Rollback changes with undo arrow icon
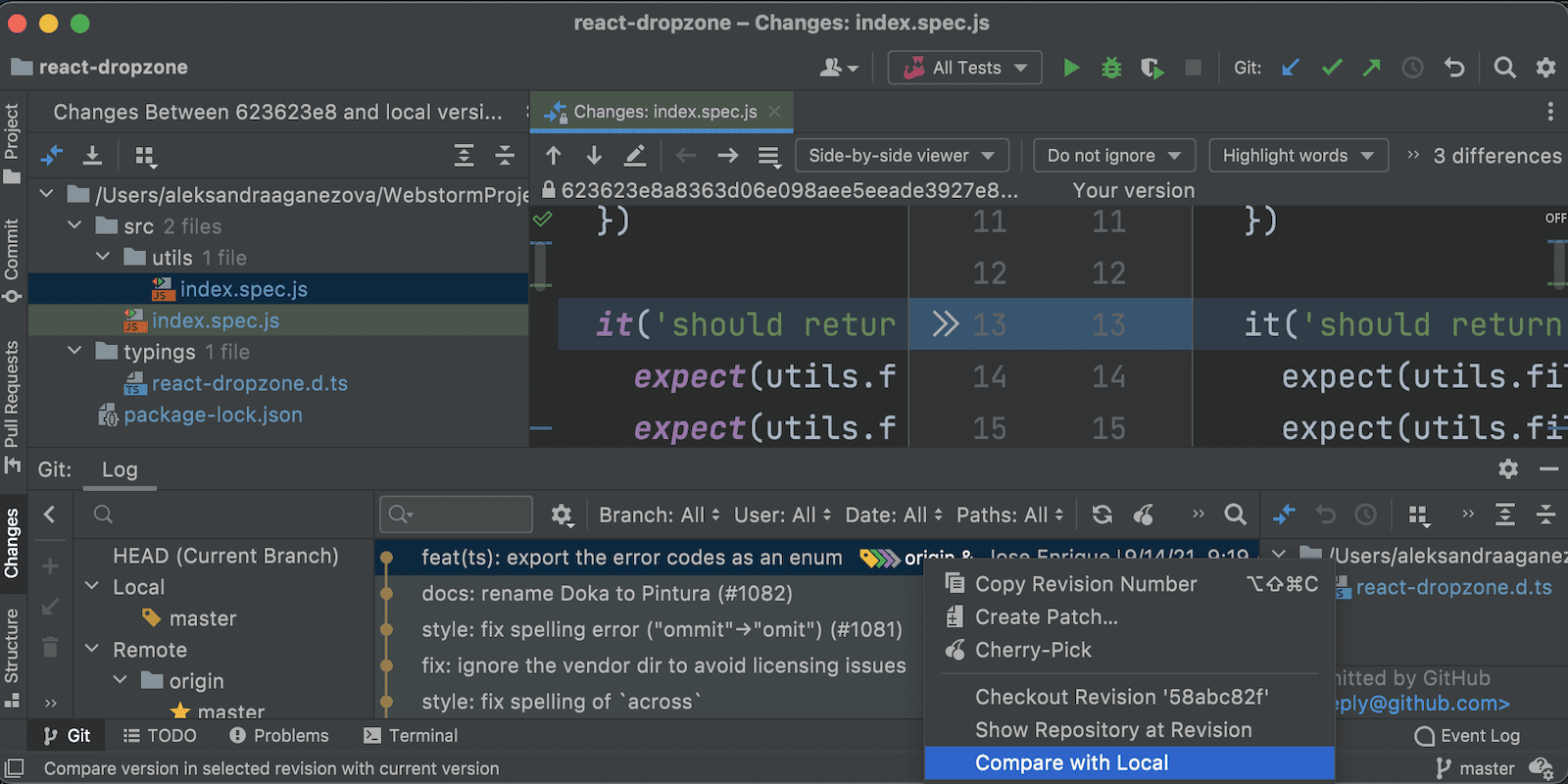This screenshot has width=1568, height=784. tap(1454, 68)
